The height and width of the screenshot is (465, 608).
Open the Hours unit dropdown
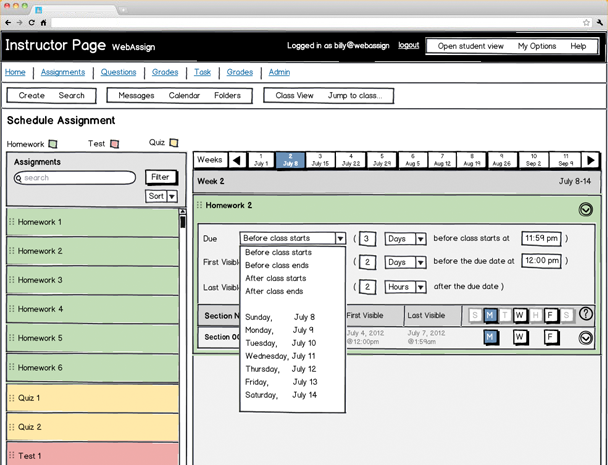[x=406, y=286]
